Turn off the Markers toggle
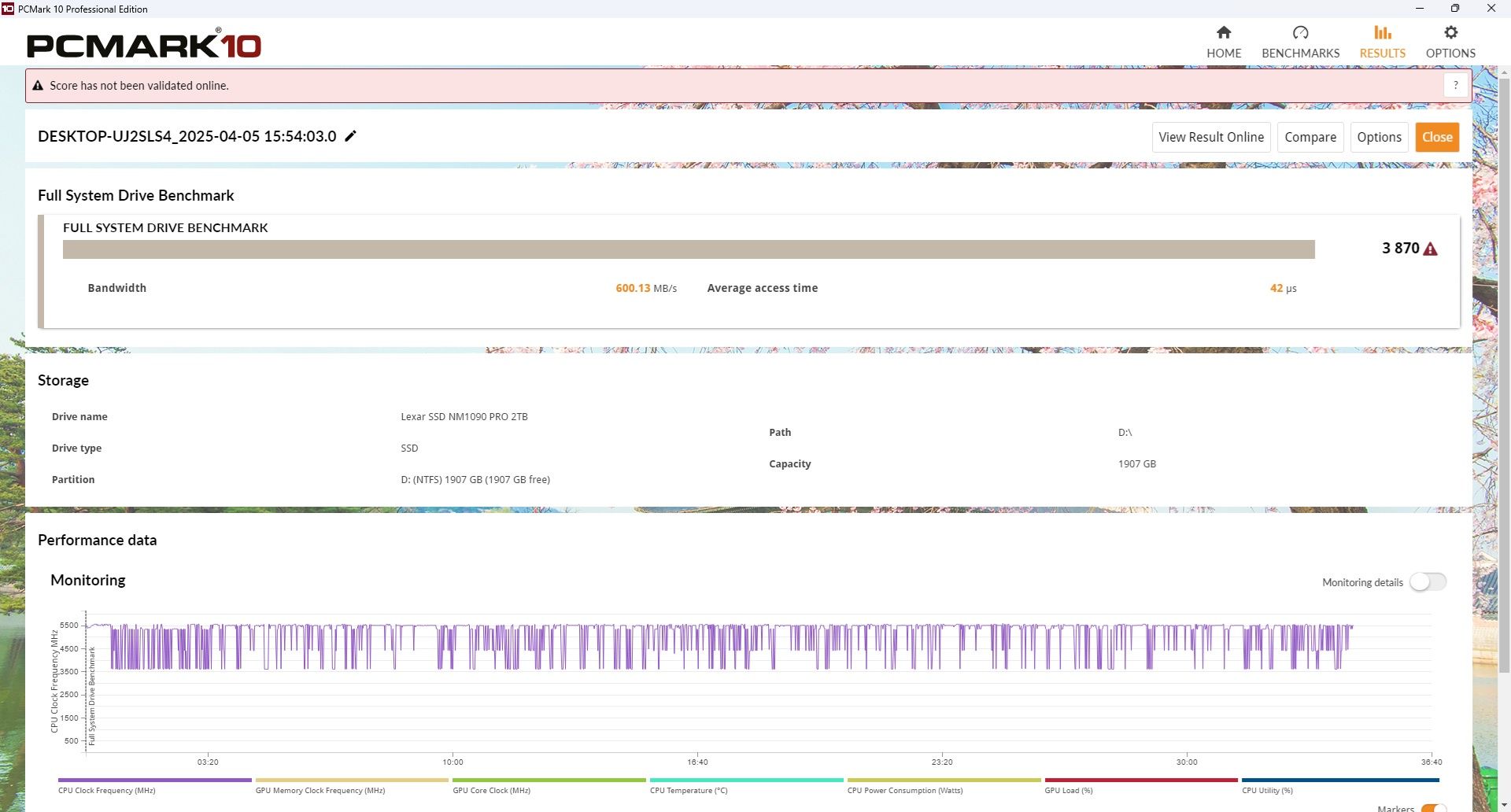Viewport: 1511px width, 812px height. pyautogui.click(x=1434, y=808)
